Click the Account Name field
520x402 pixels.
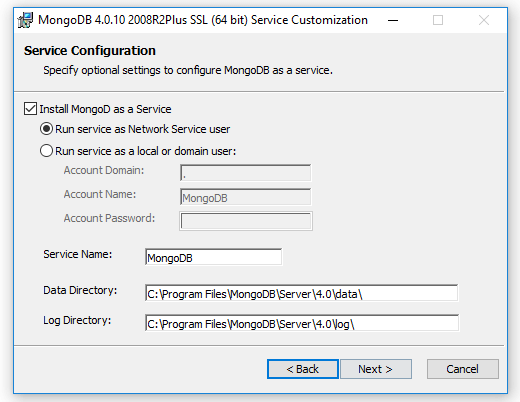pyautogui.click(x=246, y=197)
